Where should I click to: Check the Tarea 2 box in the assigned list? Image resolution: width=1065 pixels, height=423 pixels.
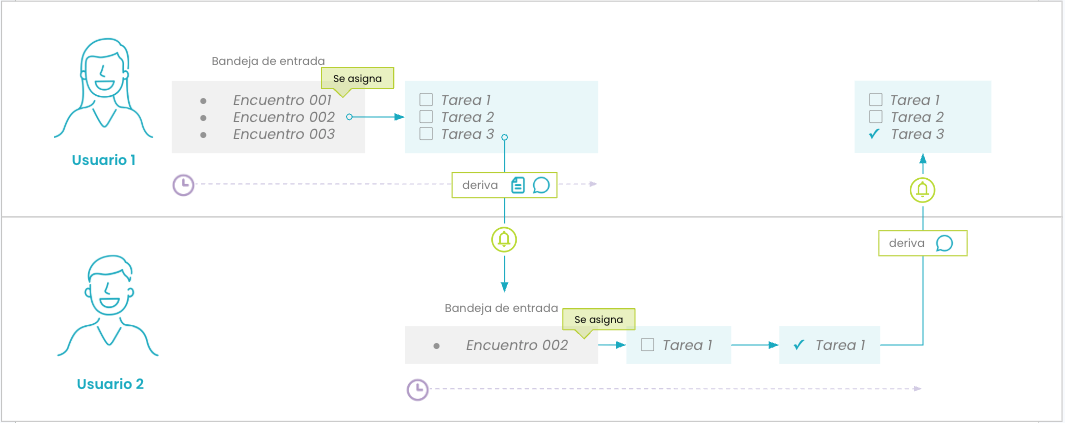(x=426, y=117)
